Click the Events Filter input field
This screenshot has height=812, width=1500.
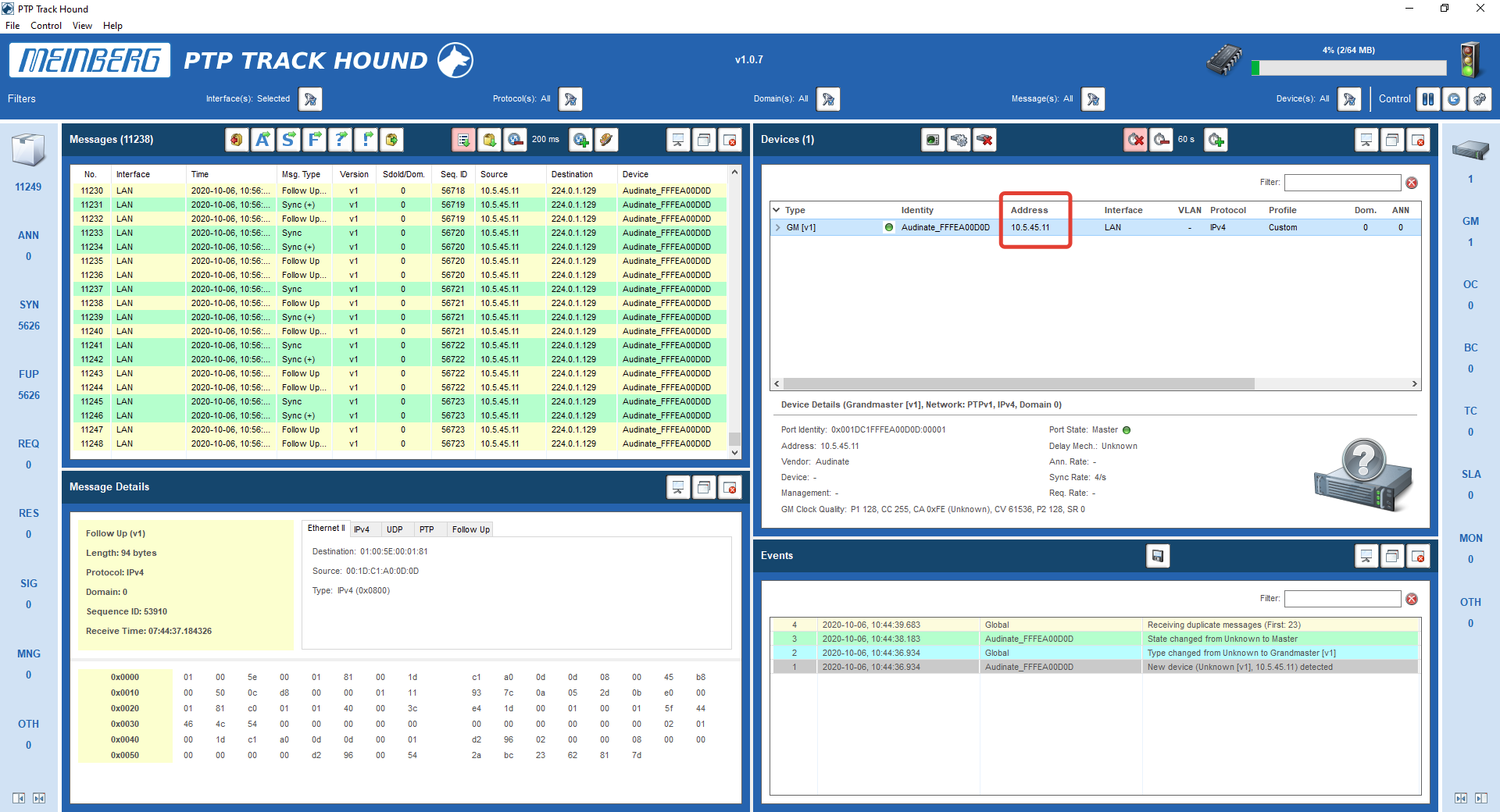click(1342, 599)
